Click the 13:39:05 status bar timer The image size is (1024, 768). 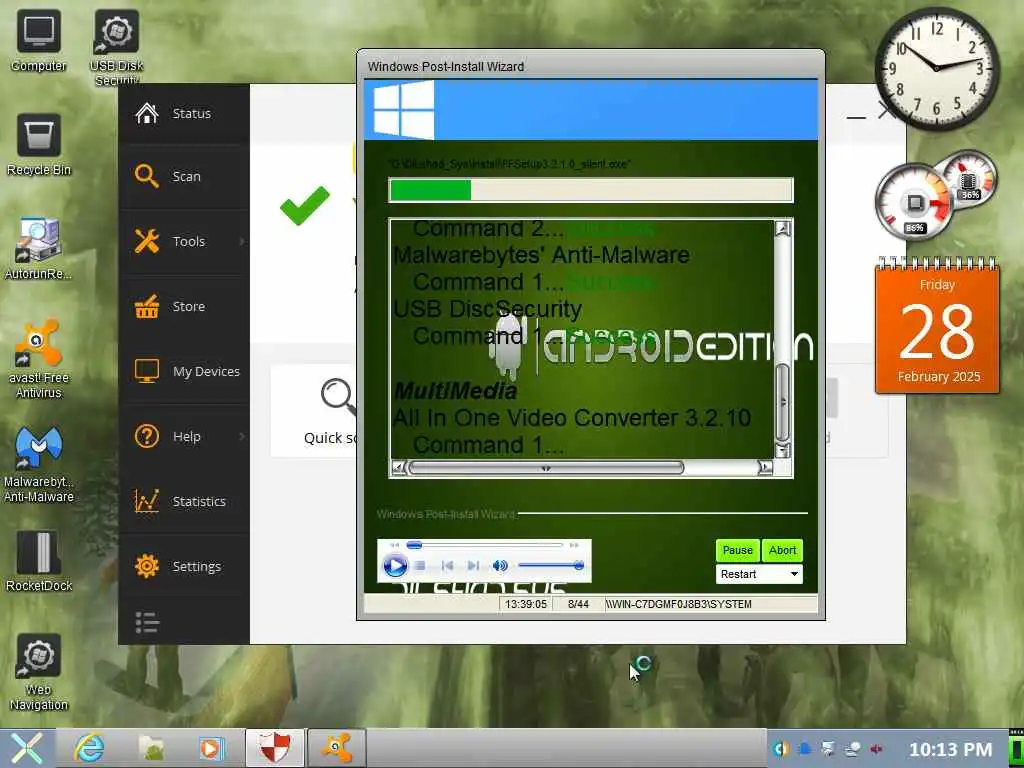tap(526, 604)
